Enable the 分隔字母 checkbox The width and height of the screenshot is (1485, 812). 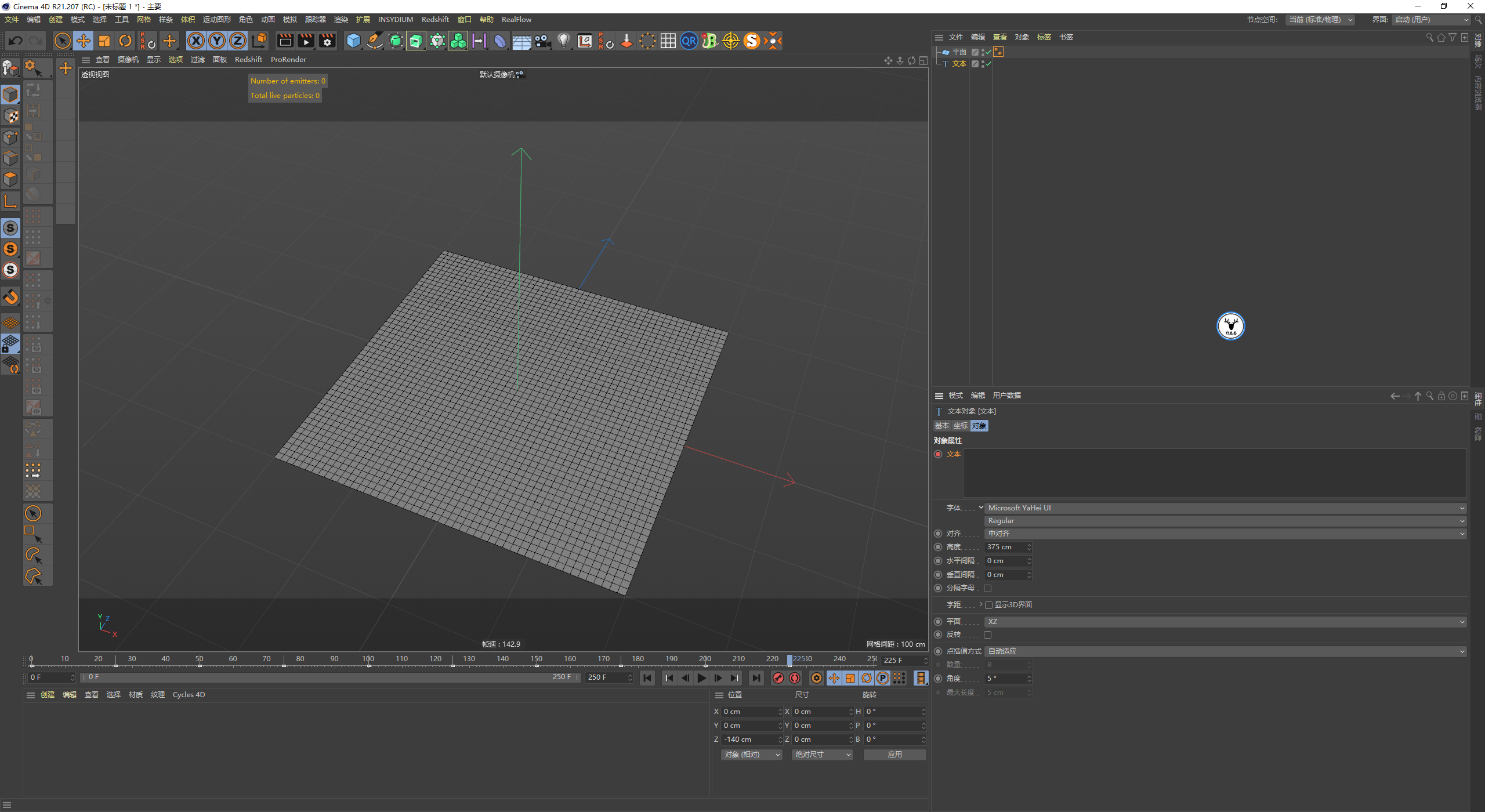click(987, 588)
